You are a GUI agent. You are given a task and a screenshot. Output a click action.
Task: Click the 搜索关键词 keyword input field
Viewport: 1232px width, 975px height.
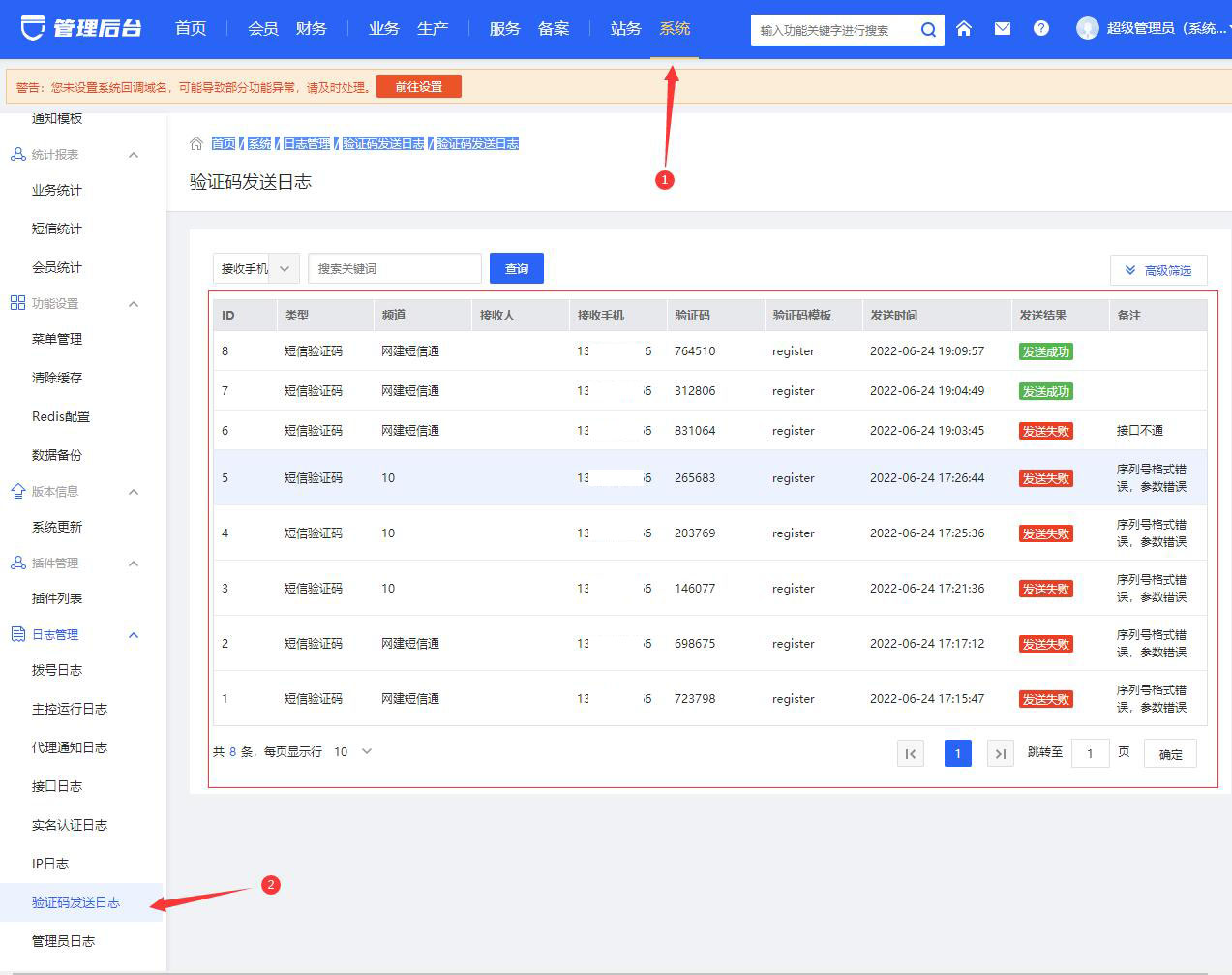(x=394, y=269)
